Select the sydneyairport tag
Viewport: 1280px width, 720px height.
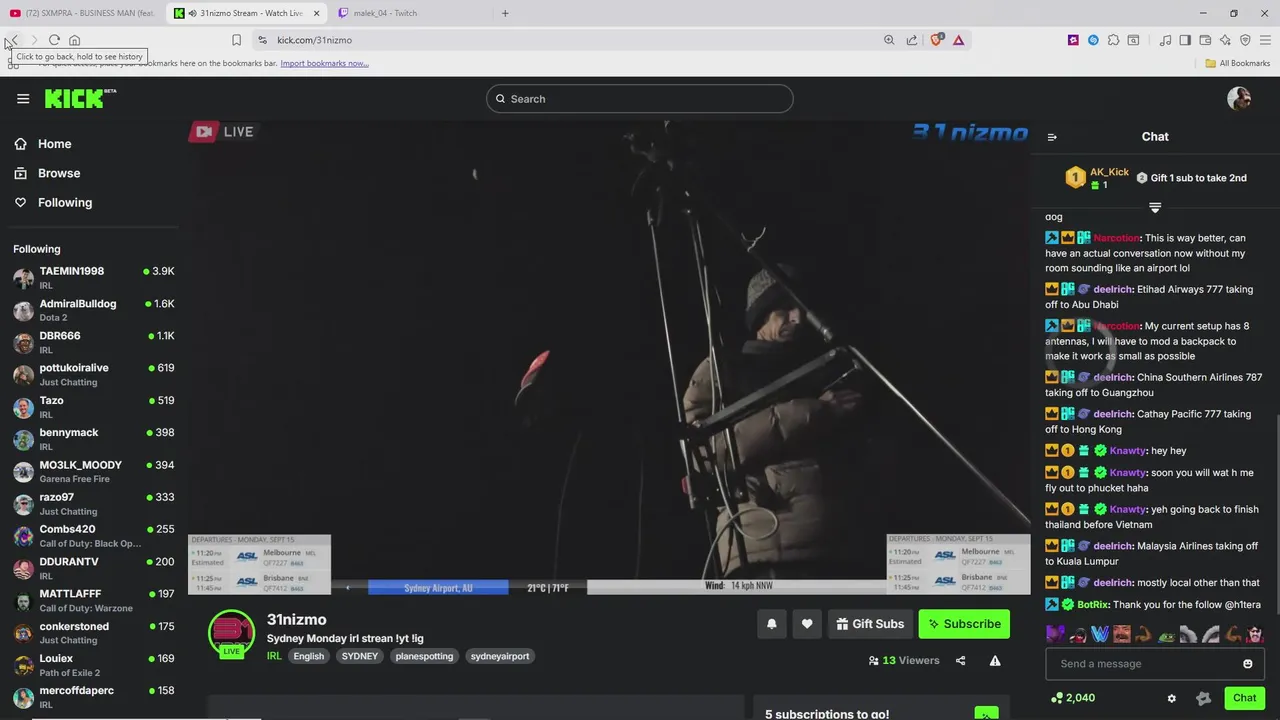(x=500, y=656)
